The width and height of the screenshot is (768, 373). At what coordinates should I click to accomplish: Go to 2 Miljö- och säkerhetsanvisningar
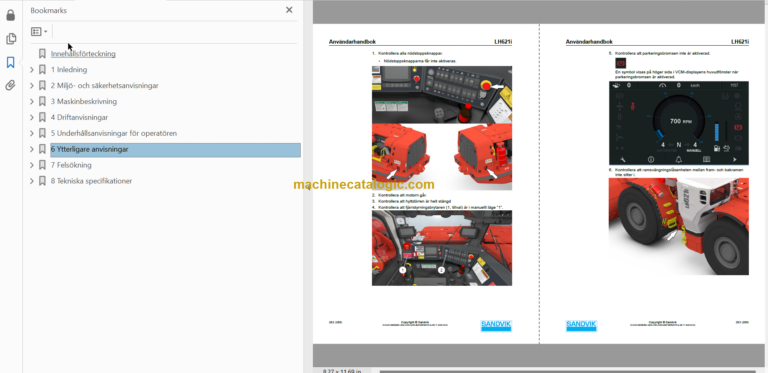tap(104, 86)
